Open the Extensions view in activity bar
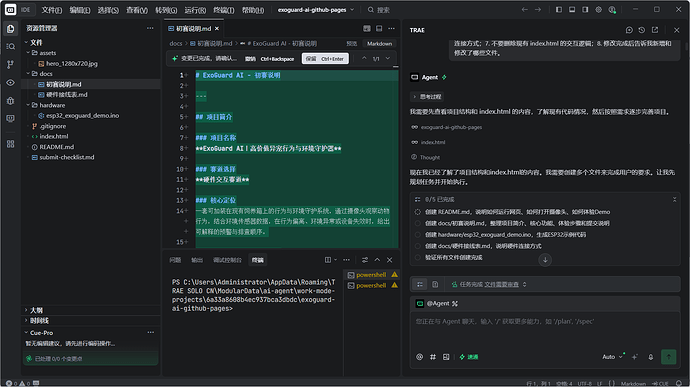 point(11,144)
